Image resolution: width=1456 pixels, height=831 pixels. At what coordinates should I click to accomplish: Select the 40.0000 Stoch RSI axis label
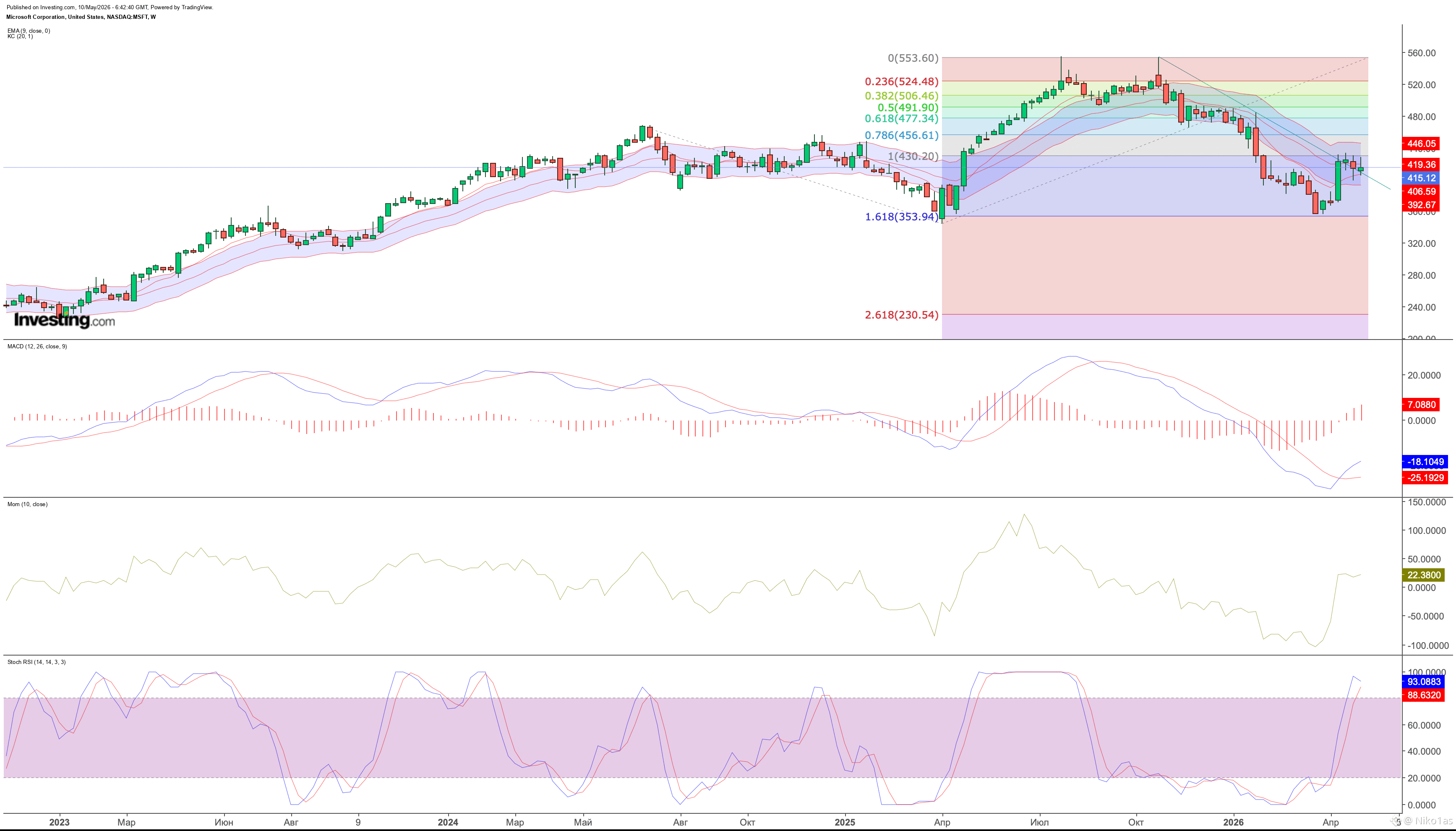[x=1425, y=752]
